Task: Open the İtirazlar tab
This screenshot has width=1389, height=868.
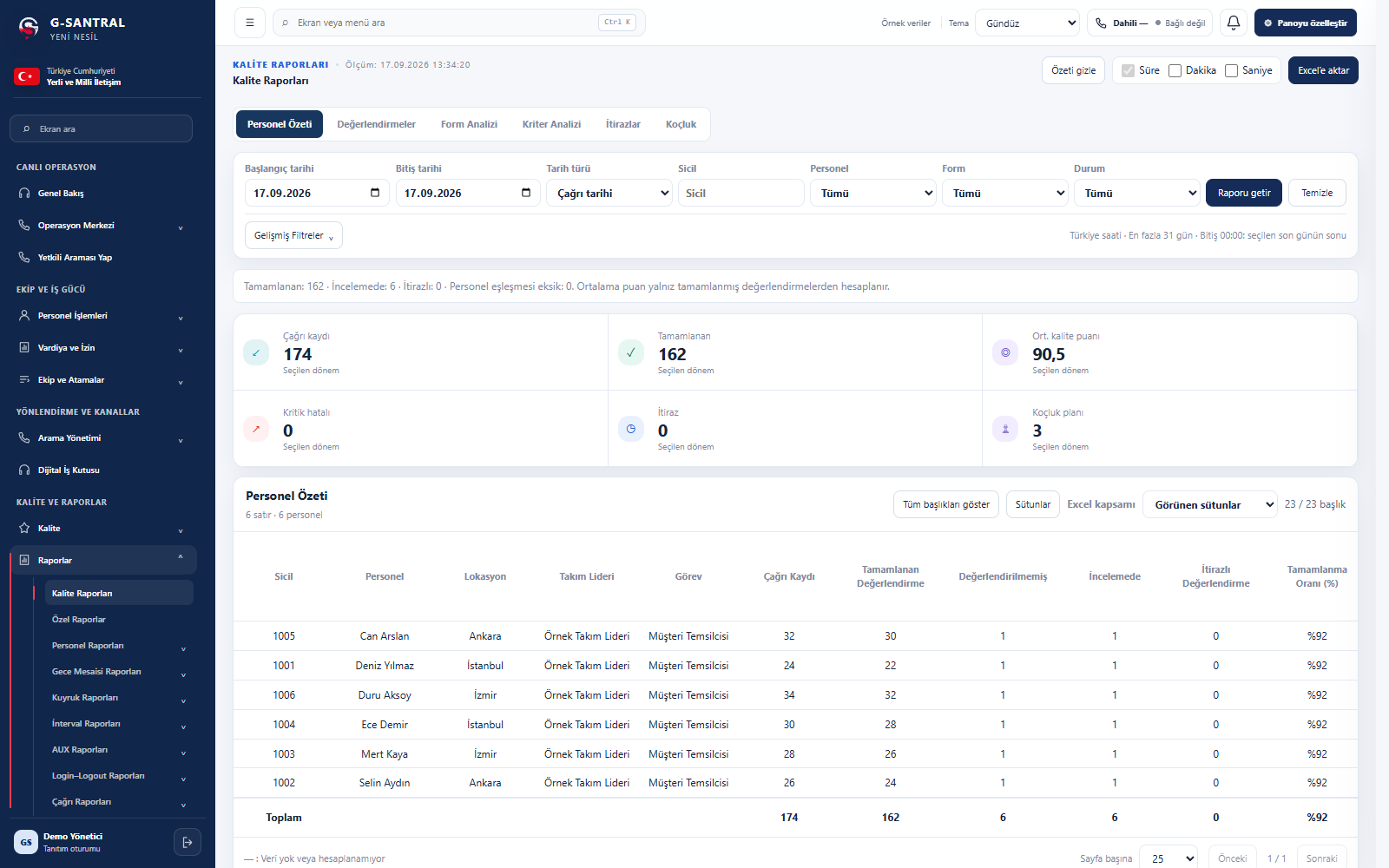Action: [623, 124]
